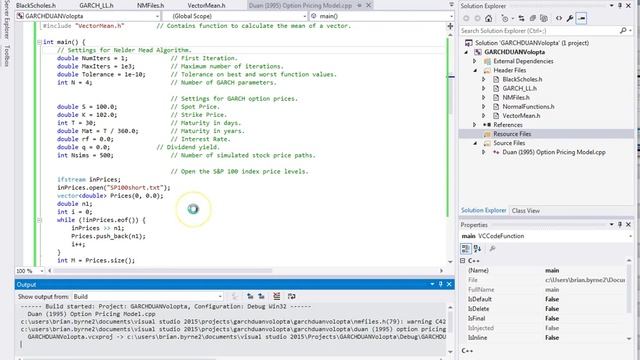
Task: Toggle Preview Selected Items button
Action: (582, 18)
